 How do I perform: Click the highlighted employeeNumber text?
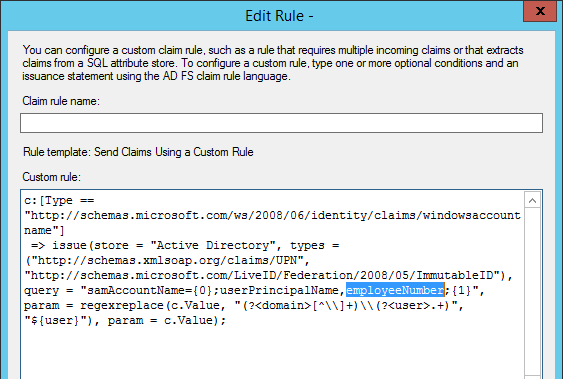(x=395, y=290)
